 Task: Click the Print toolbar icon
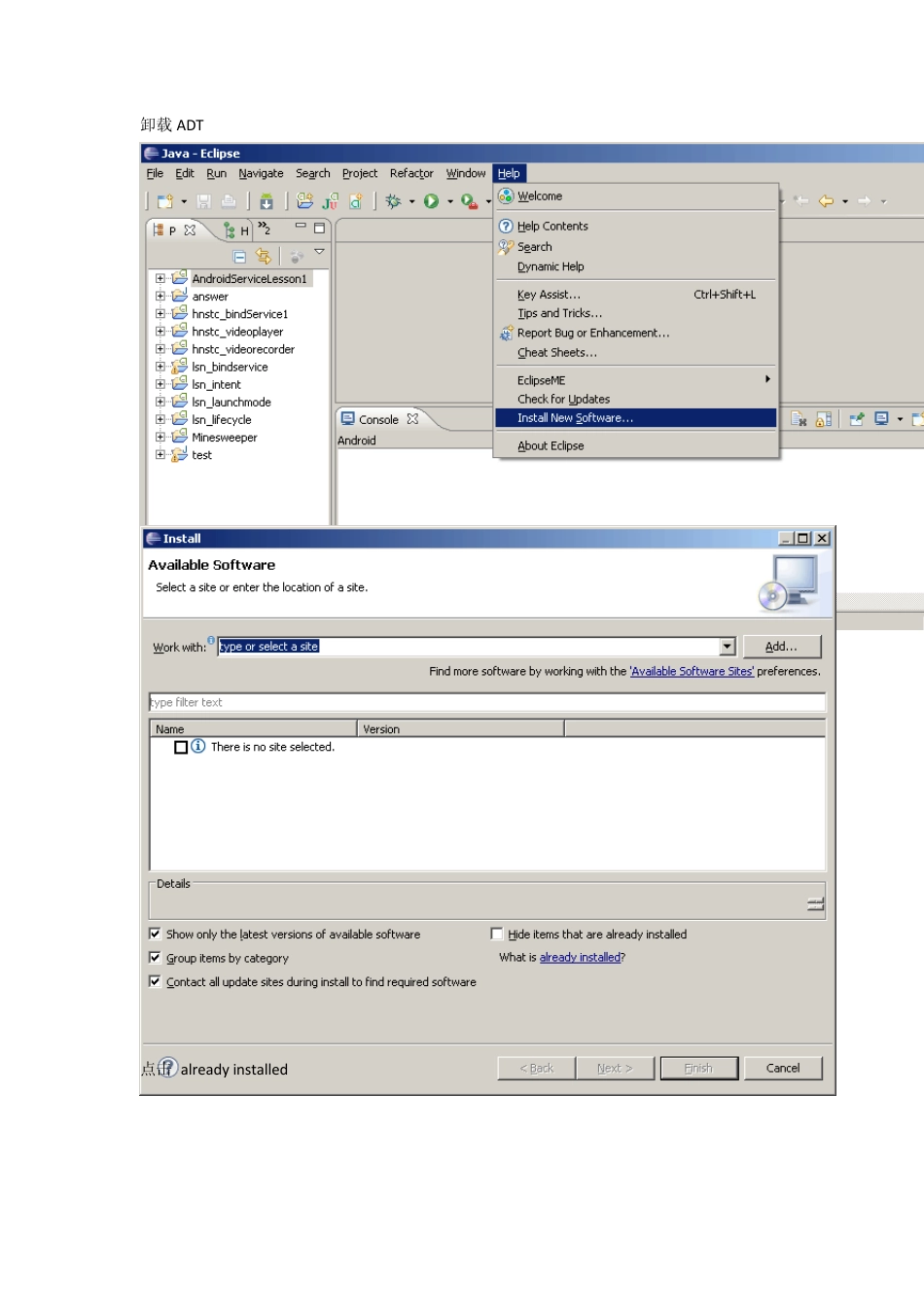229,201
